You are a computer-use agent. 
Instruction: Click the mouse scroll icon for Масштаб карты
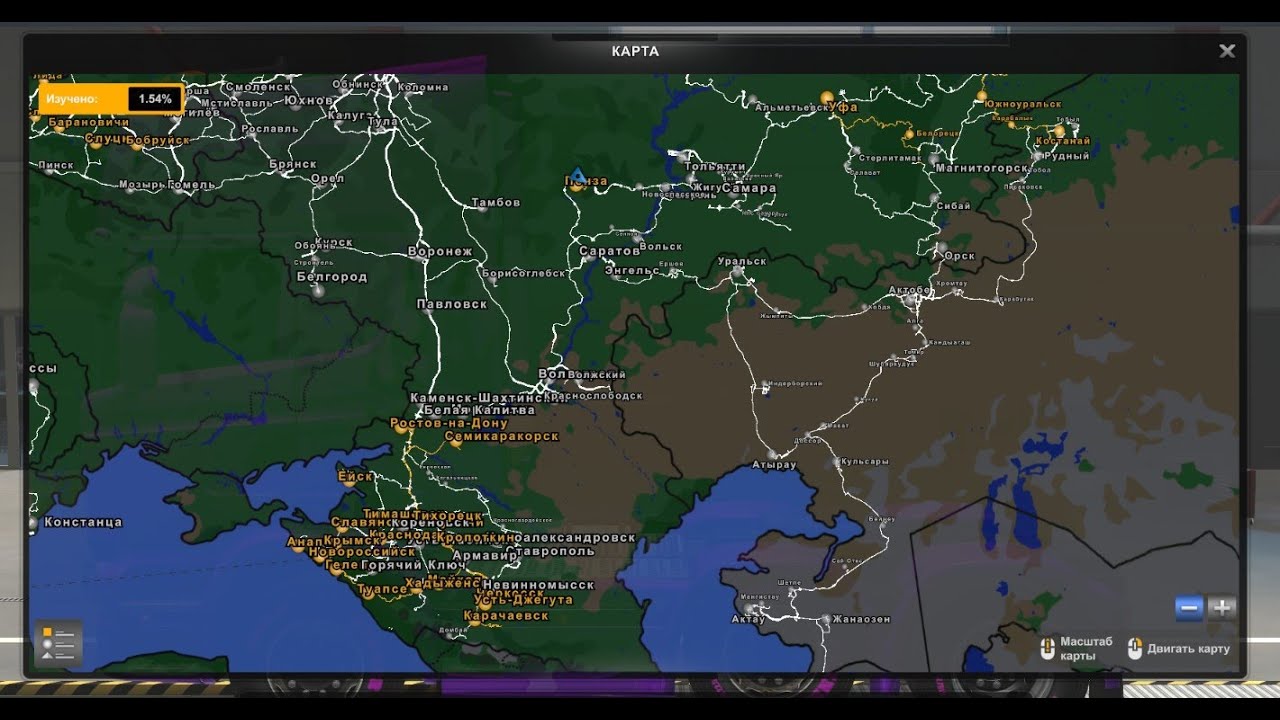[x=1047, y=649]
